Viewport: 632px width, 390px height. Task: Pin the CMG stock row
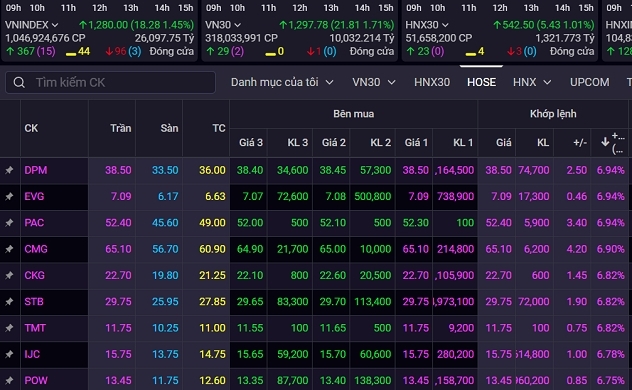[9, 249]
